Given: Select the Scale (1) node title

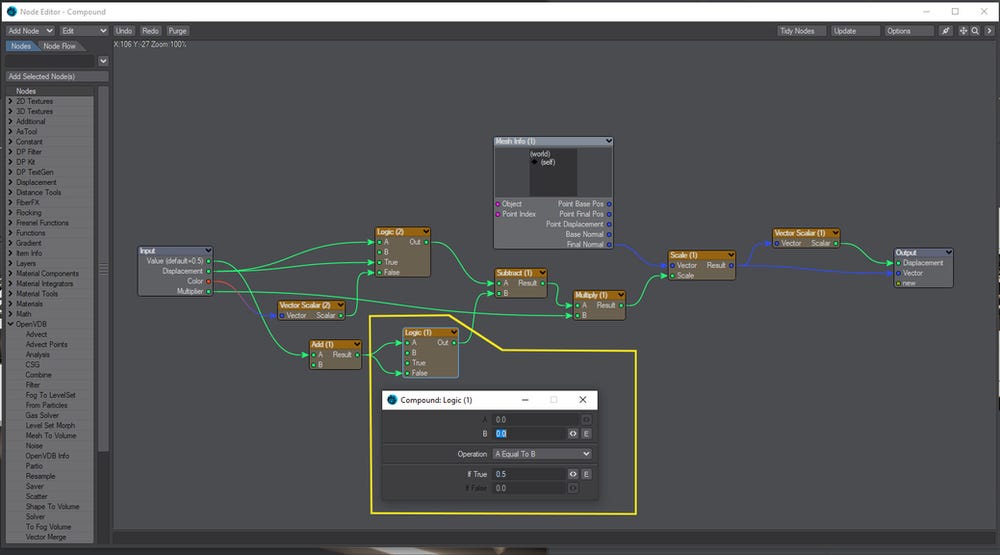Looking at the screenshot, I should pyautogui.click(x=684, y=255).
